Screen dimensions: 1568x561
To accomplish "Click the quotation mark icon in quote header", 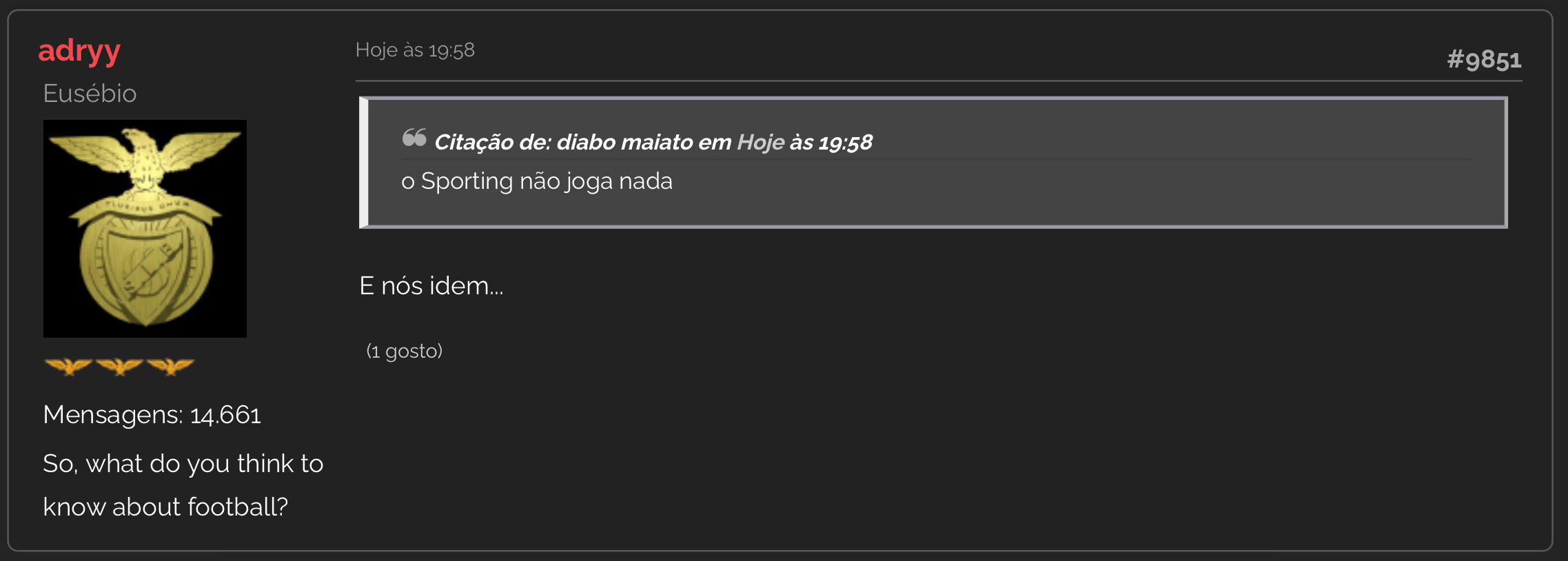I will [414, 138].
